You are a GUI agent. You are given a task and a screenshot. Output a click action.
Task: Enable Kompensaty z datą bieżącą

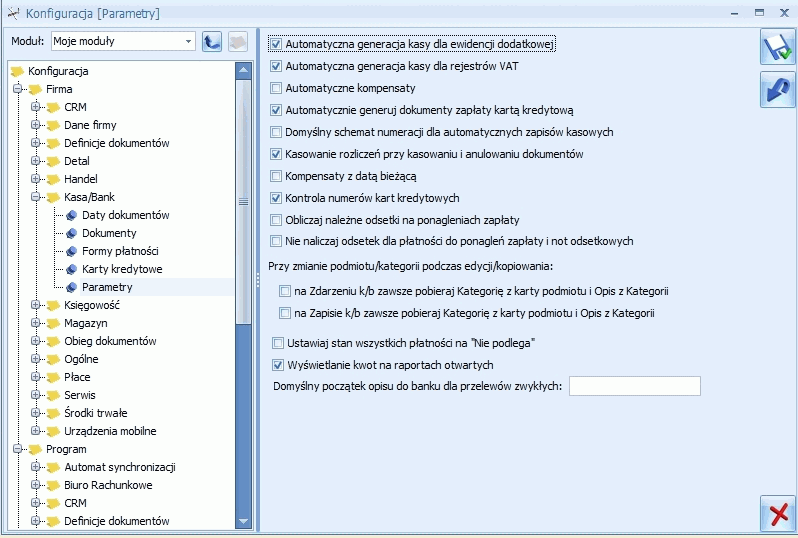(x=276, y=176)
